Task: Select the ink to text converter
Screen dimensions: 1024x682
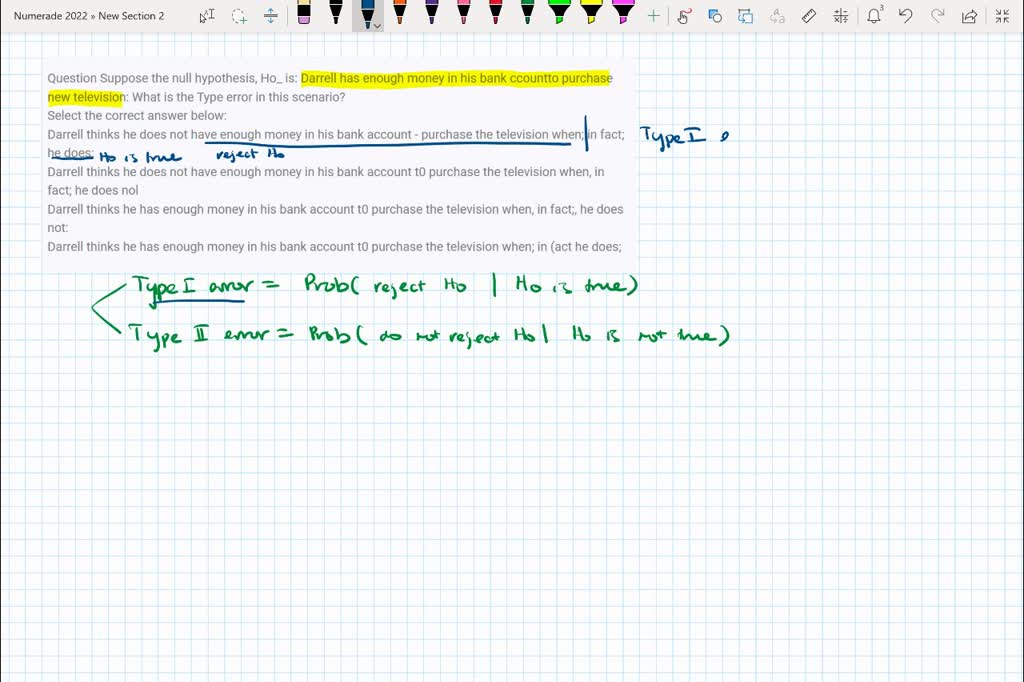Action: pos(776,15)
